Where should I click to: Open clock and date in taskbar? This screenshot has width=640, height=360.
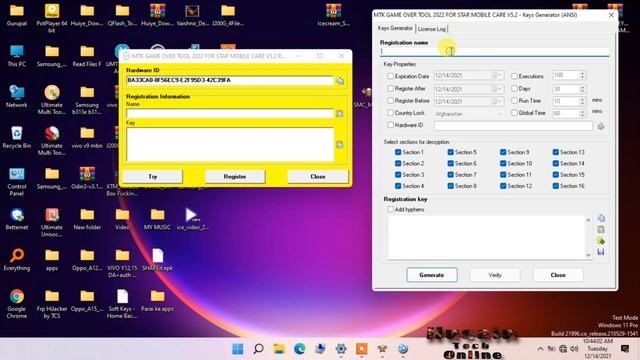pos(598,349)
